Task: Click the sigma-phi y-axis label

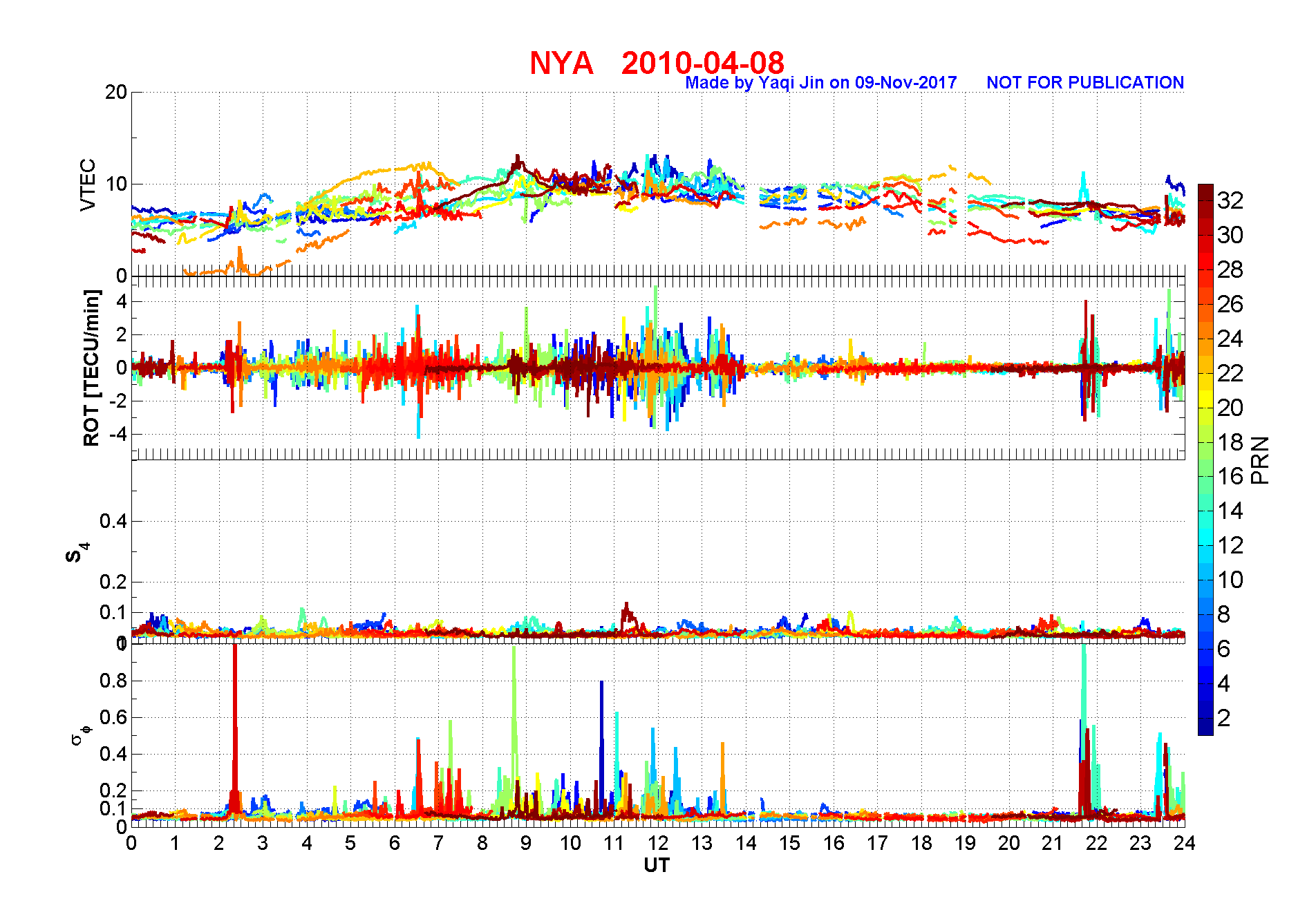Action: pyautogui.click(x=79, y=735)
